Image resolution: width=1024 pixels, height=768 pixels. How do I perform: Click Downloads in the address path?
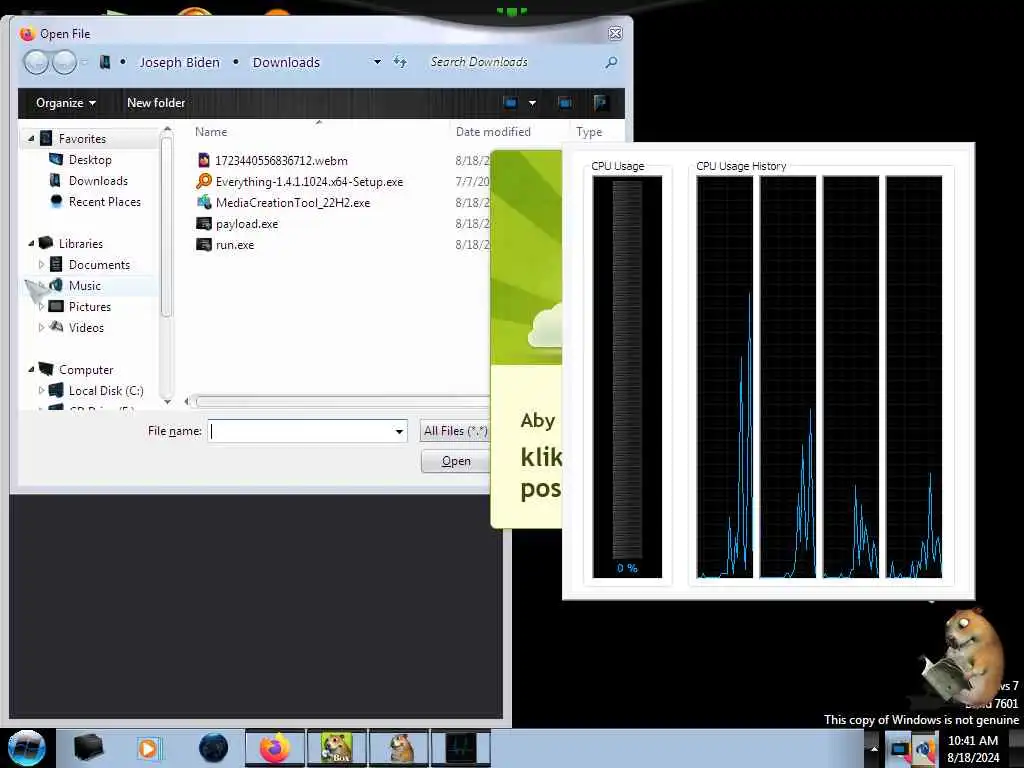(286, 62)
